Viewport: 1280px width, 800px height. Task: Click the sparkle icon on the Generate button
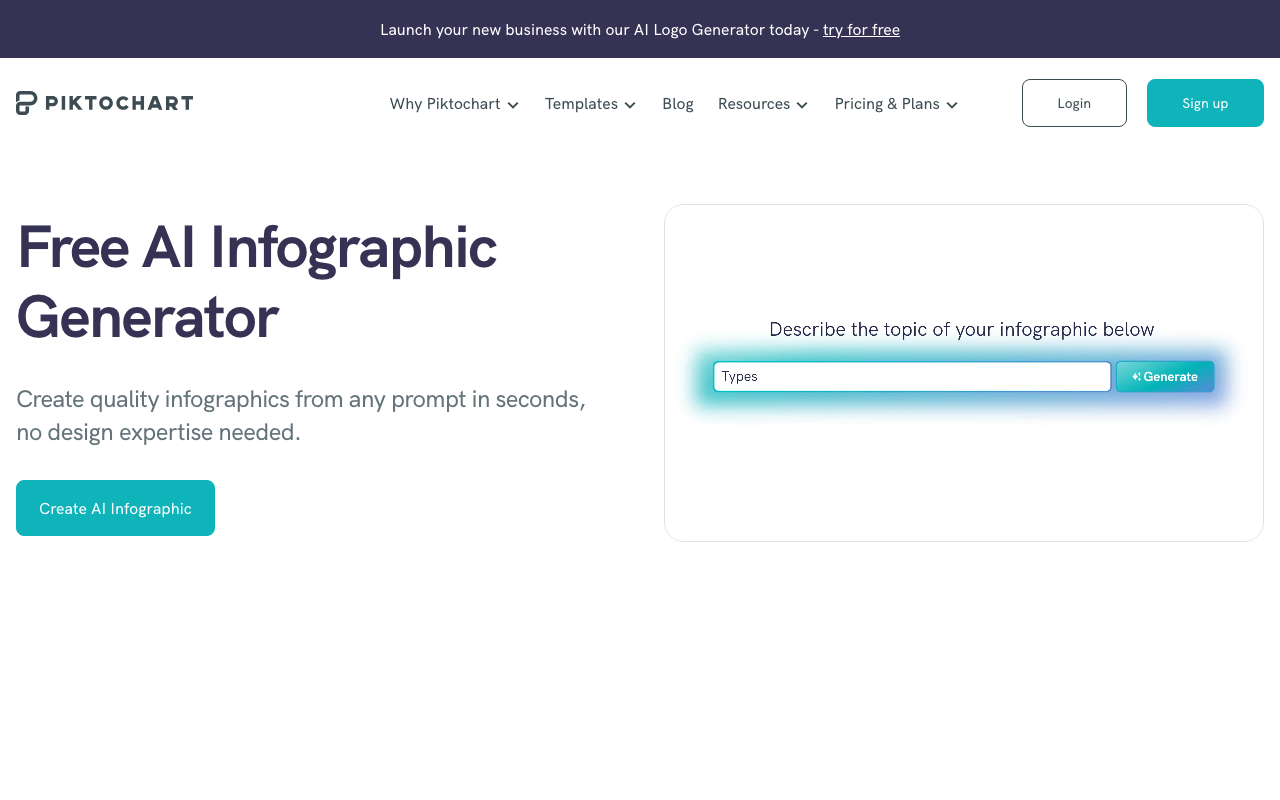(1136, 377)
